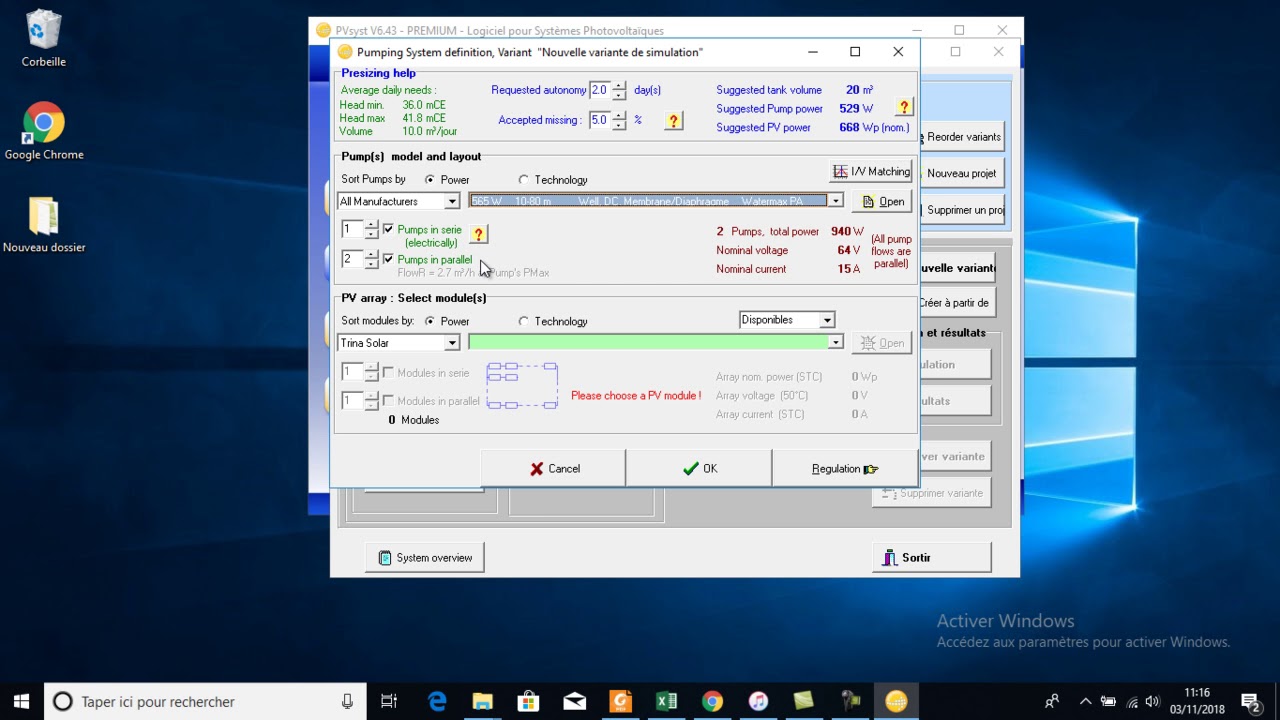Click the Windows search box

[x=204, y=702]
